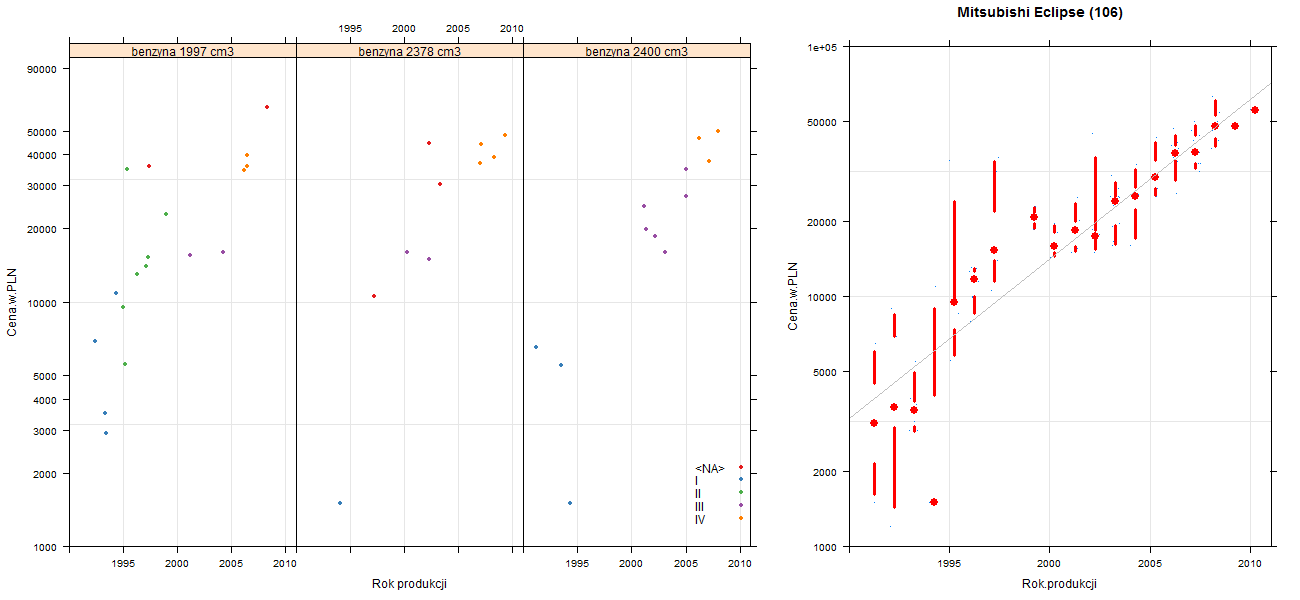Select the benzyna 2378 cm3 panel header
This screenshot has height=600, width=1300.
(x=410, y=51)
